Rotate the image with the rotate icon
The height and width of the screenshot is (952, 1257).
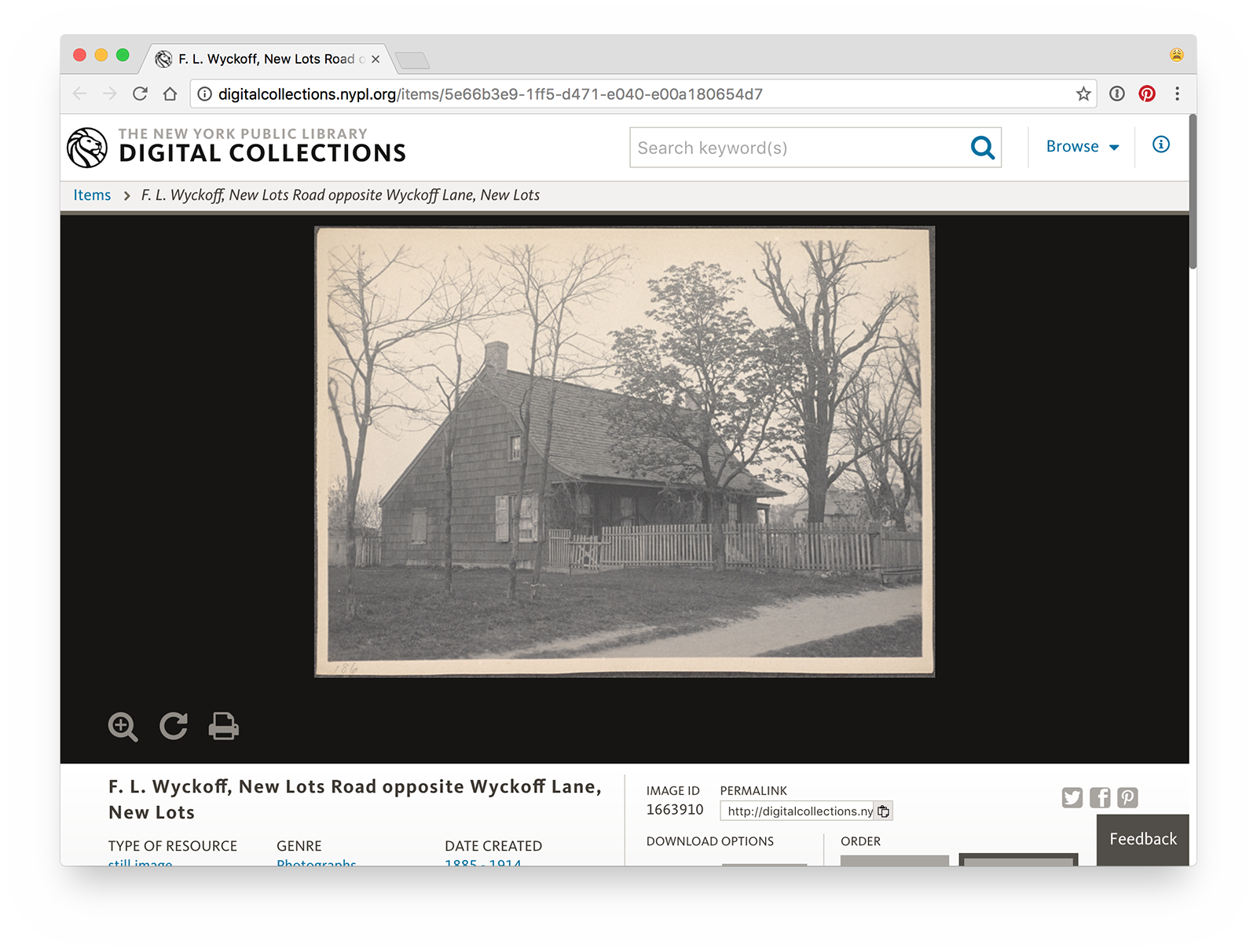click(174, 726)
